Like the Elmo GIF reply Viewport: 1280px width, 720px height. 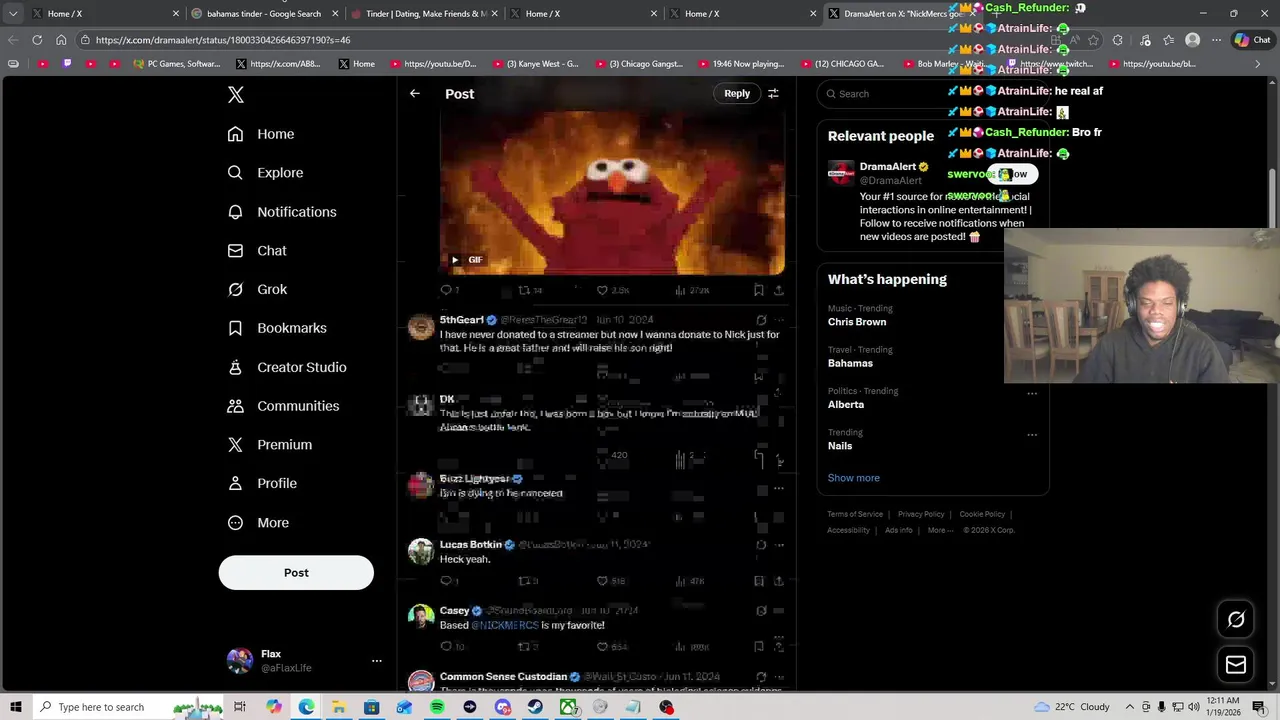tap(602, 291)
